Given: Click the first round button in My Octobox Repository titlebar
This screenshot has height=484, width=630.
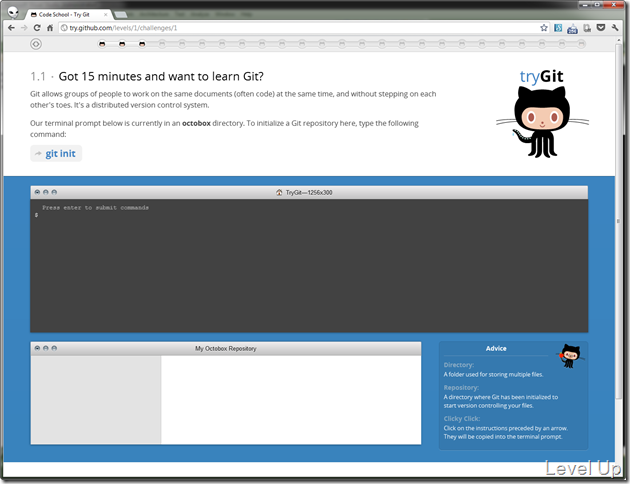Looking at the screenshot, I should pyautogui.click(x=37, y=348).
